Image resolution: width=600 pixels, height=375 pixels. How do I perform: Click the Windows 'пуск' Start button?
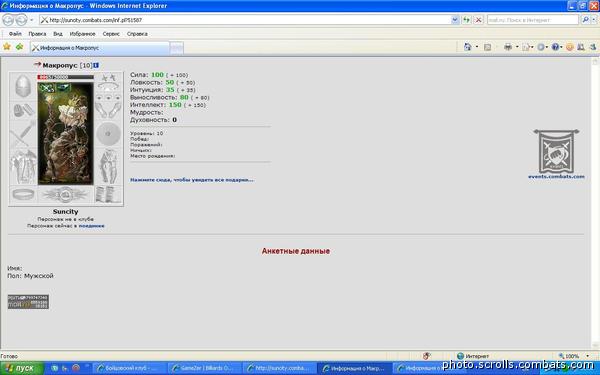pyautogui.click(x=22, y=368)
